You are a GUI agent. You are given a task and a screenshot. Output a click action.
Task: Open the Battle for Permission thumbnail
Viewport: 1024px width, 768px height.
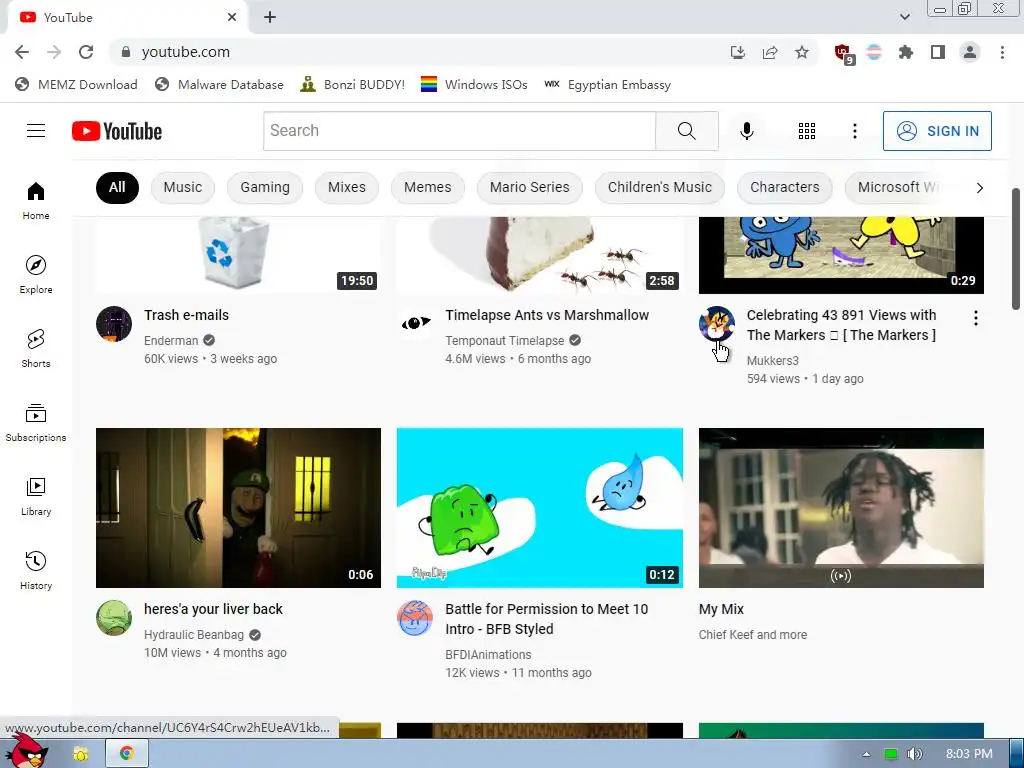coord(540,508)
